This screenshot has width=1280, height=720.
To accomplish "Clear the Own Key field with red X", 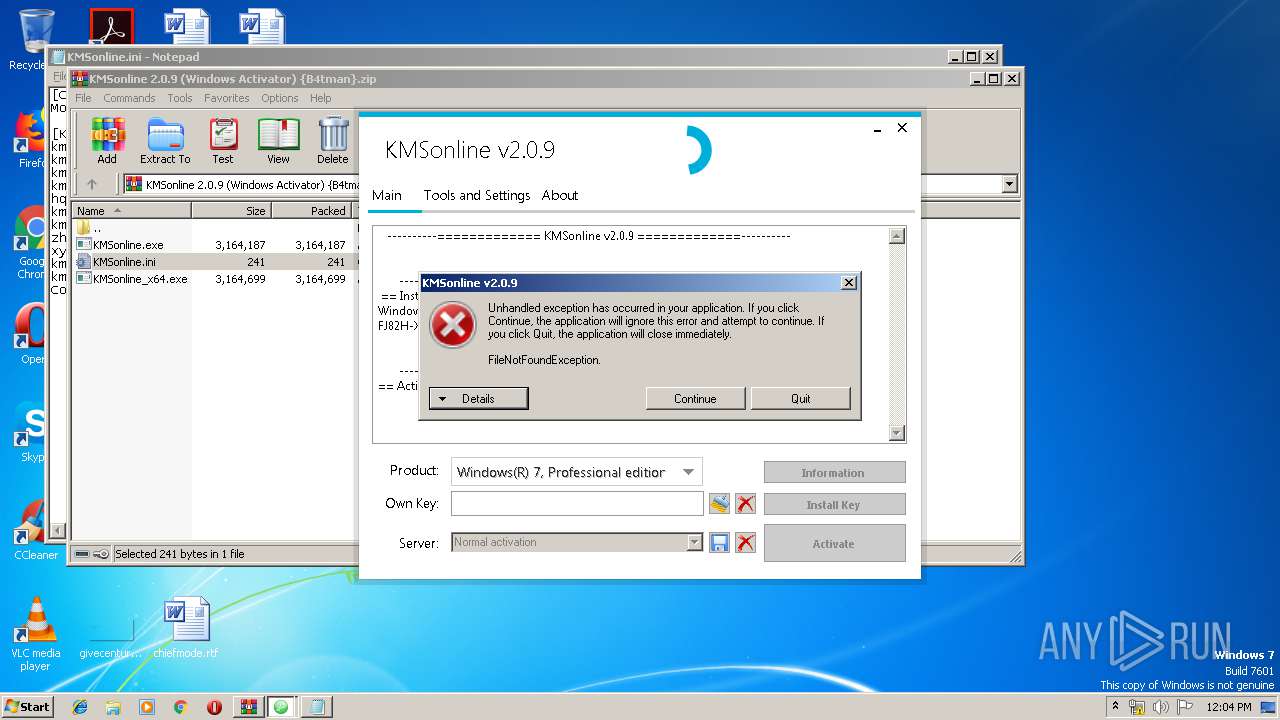I will (x=745, y=504).
